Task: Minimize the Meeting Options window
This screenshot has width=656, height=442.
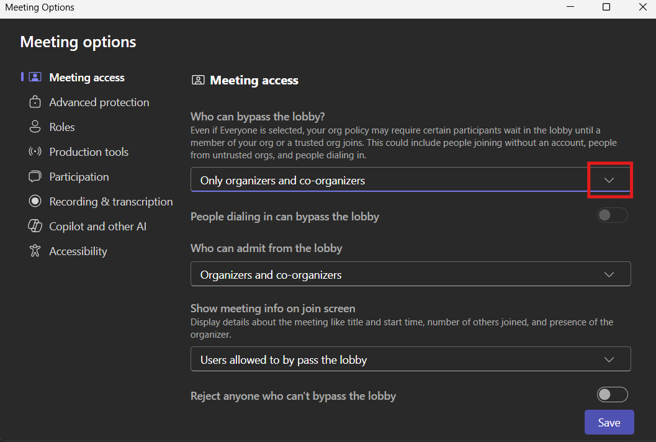Action: point(570,7)
